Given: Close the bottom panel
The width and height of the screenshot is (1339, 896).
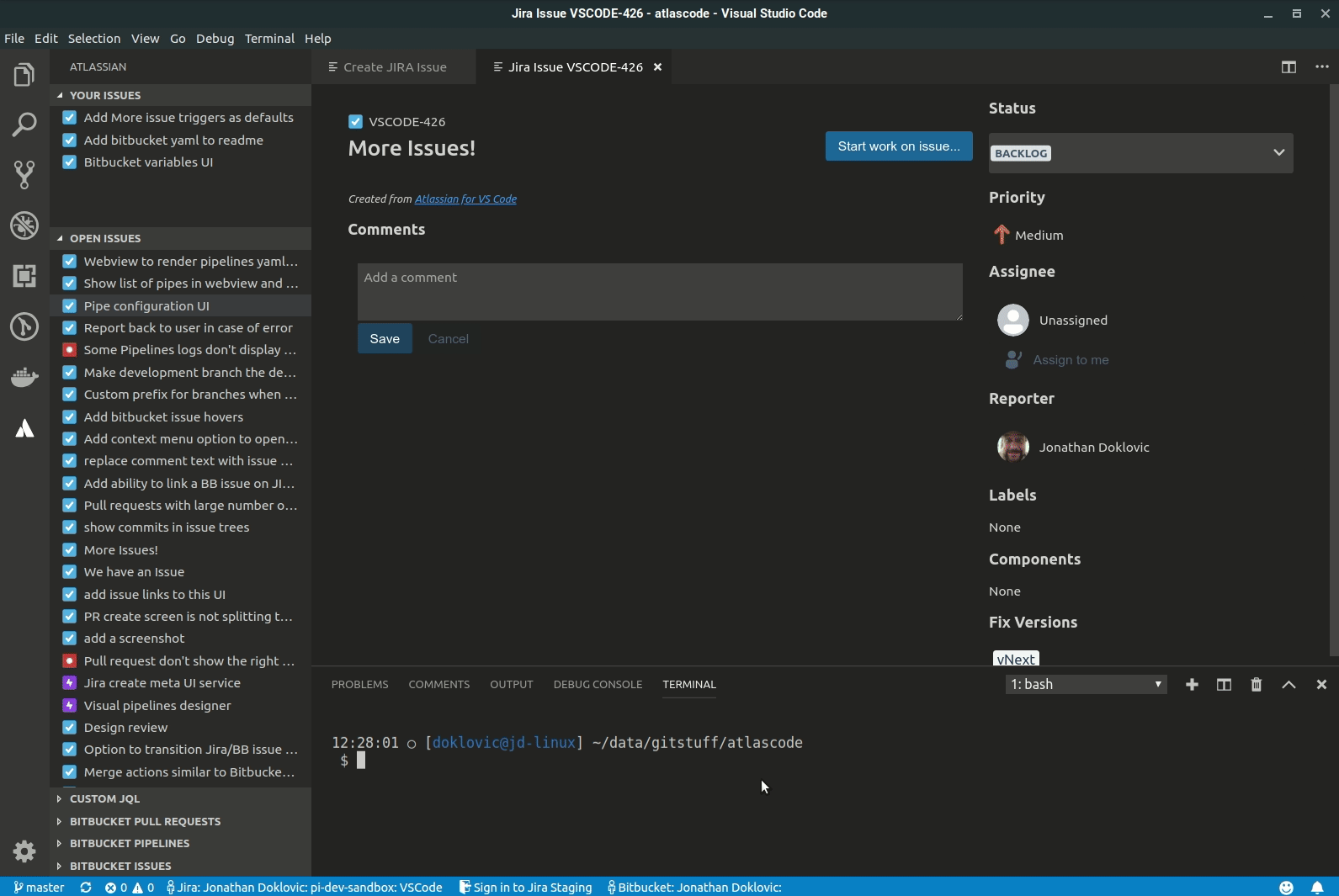Looking at the screenshot, I should [x=1321, y=685].
